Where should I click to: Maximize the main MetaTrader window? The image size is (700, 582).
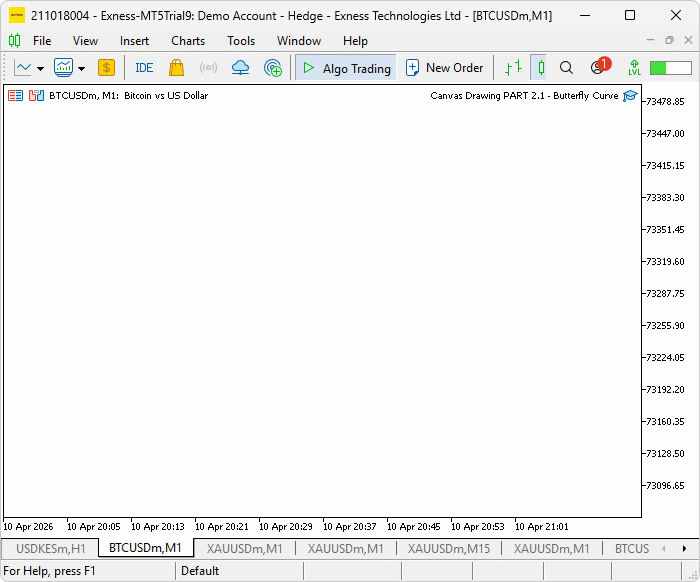click(x=630, y=15)
